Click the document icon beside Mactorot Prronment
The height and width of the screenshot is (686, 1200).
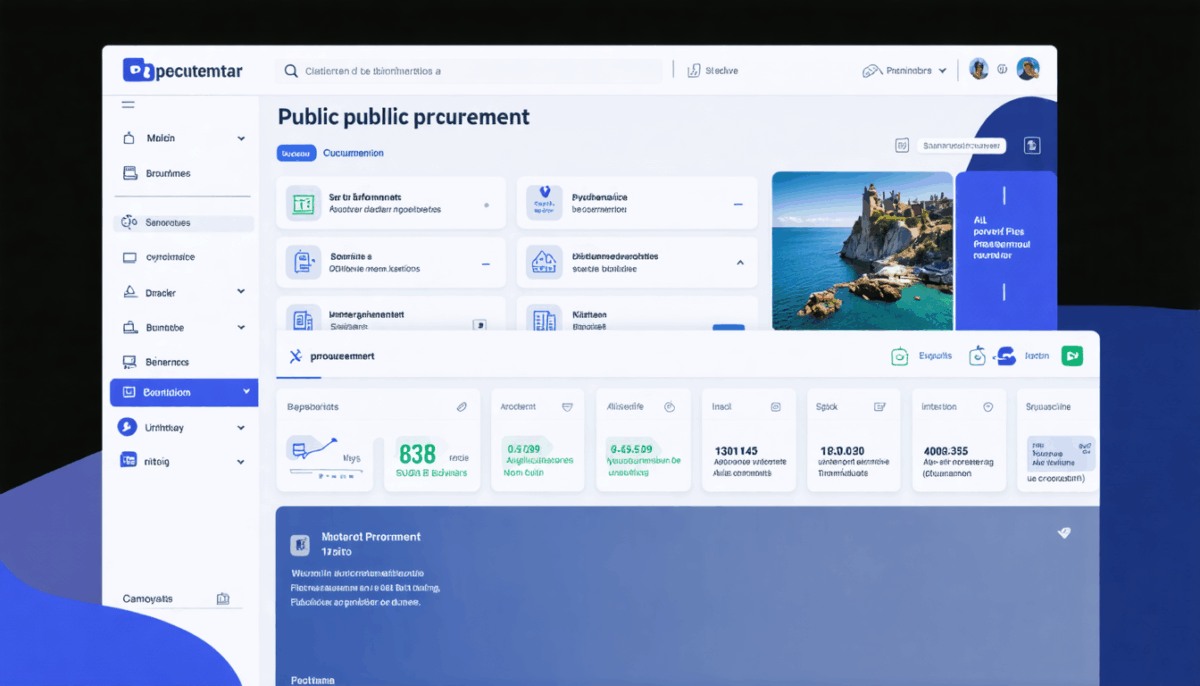[299, 545]
